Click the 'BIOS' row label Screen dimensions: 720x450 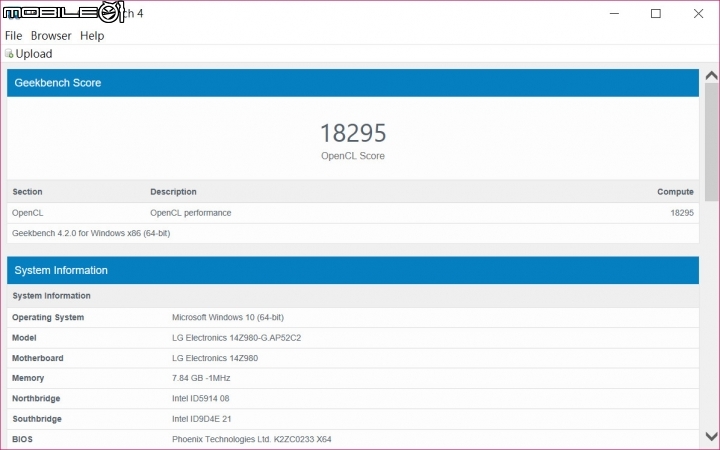[22, 439]
